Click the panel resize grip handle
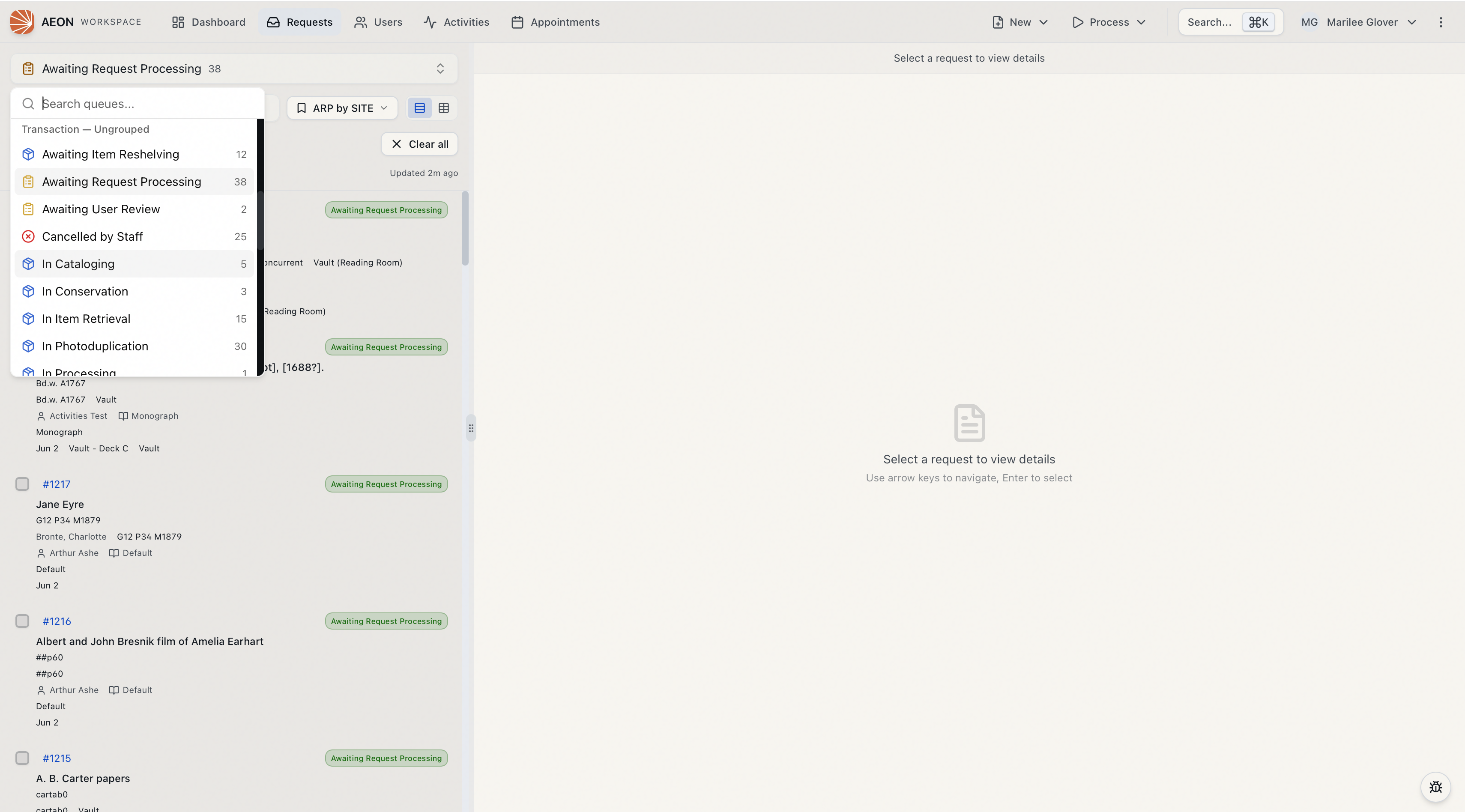Viewport: 1465px width, 812px height. click(471, 428)
